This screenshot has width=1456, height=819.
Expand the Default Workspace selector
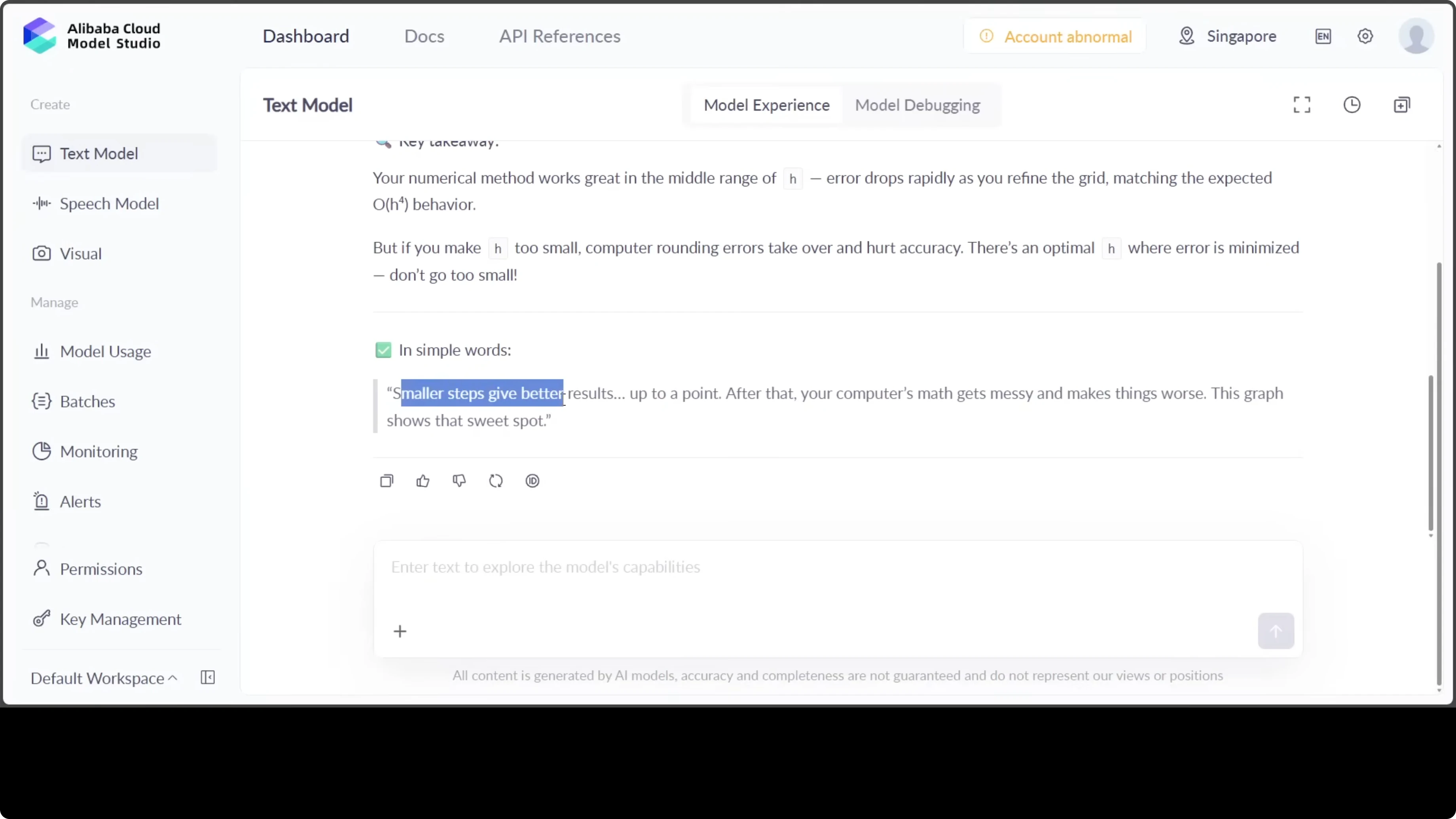click(x=104, y=678)
